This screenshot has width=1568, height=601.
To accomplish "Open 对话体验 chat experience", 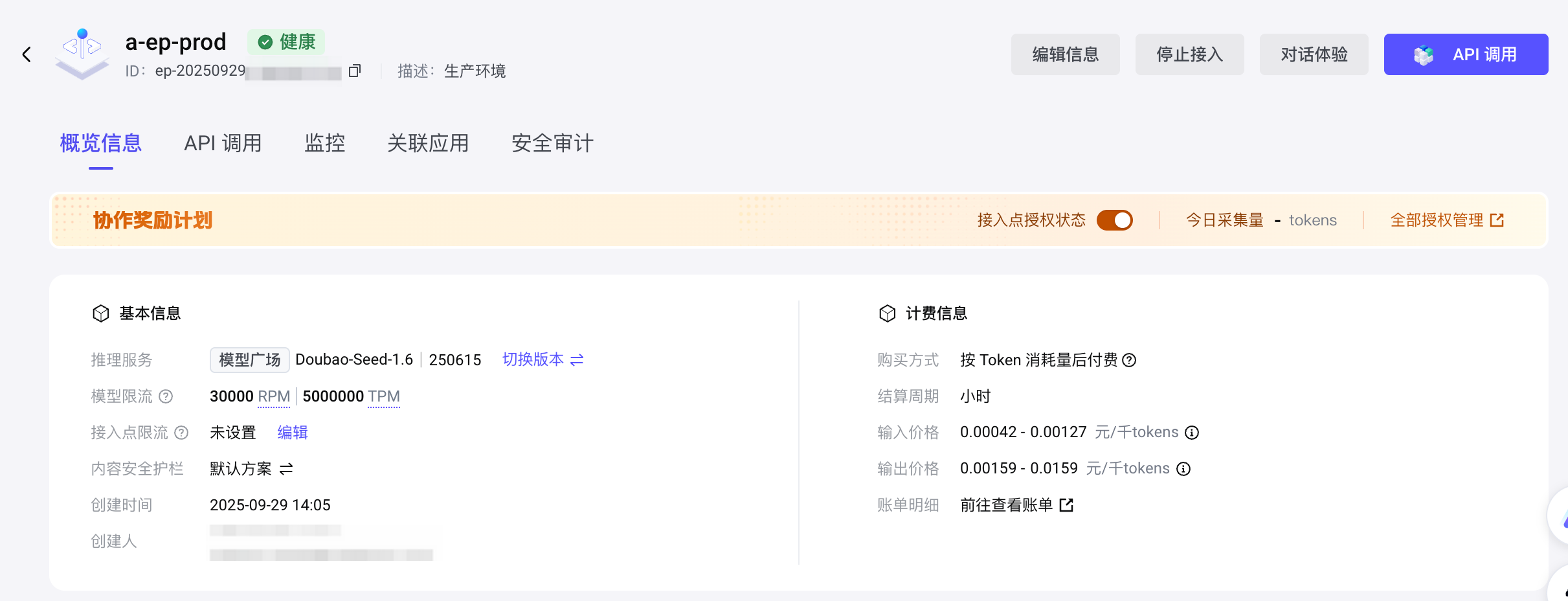I will click(1314, 54).
